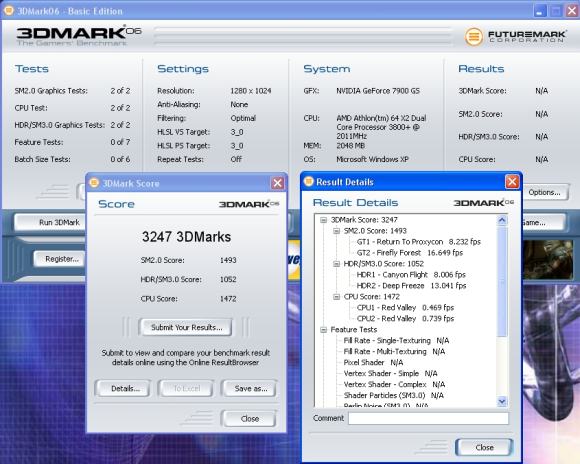
Task: Click Close in the 3DMark Score dialog
Action: (249, 418)
